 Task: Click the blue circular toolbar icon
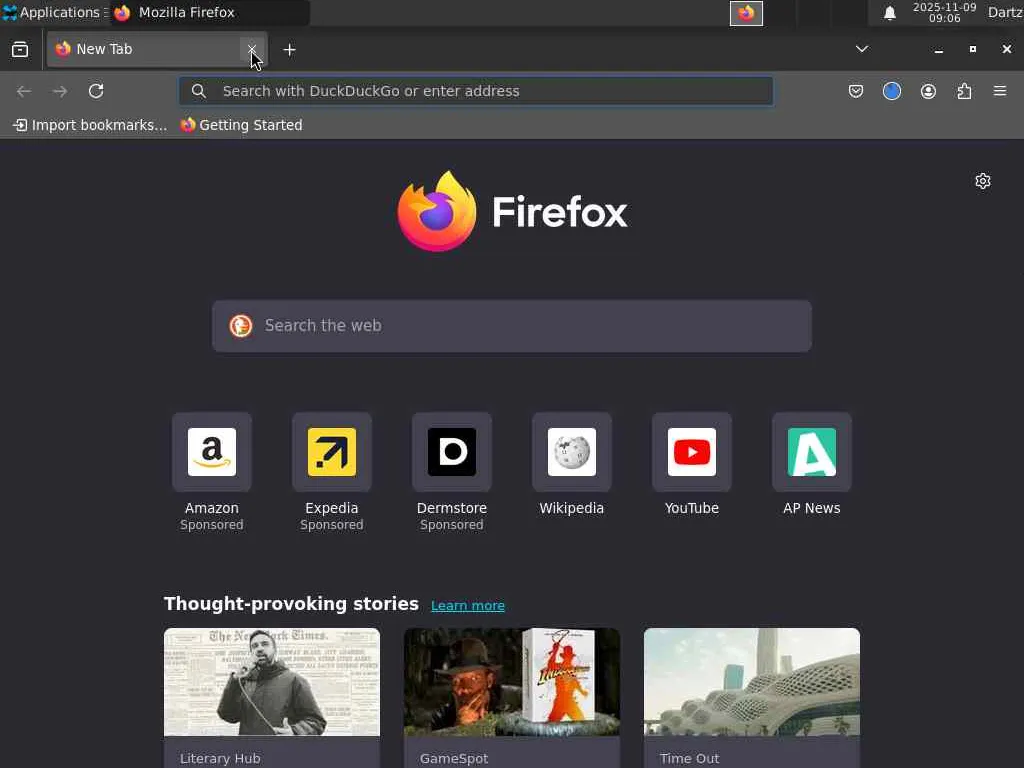coord(892,91)
